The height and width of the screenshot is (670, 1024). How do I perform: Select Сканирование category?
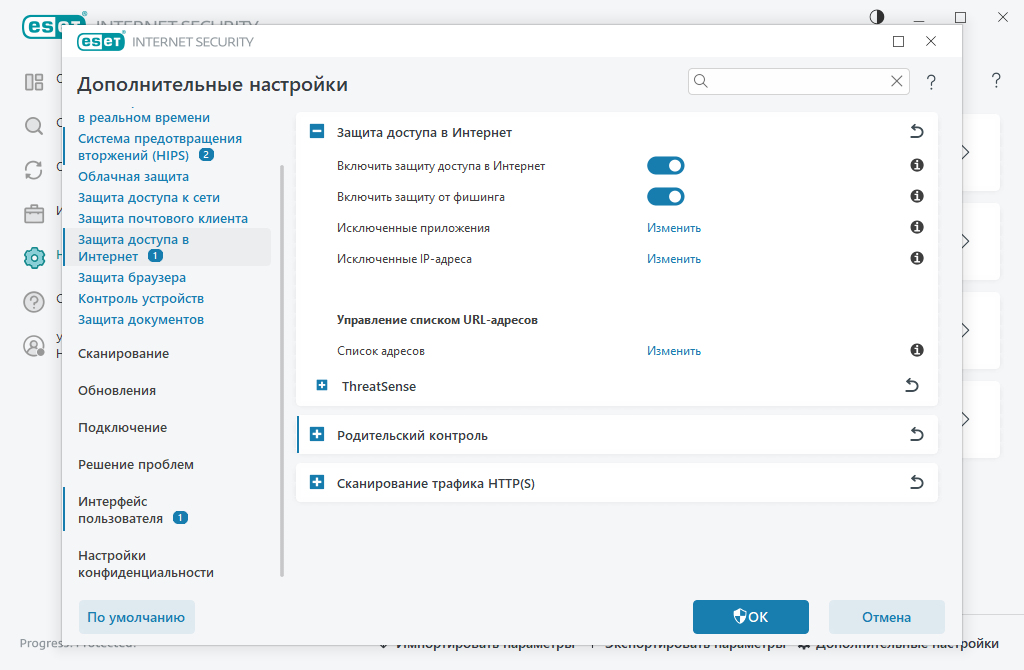pos(123,353)
